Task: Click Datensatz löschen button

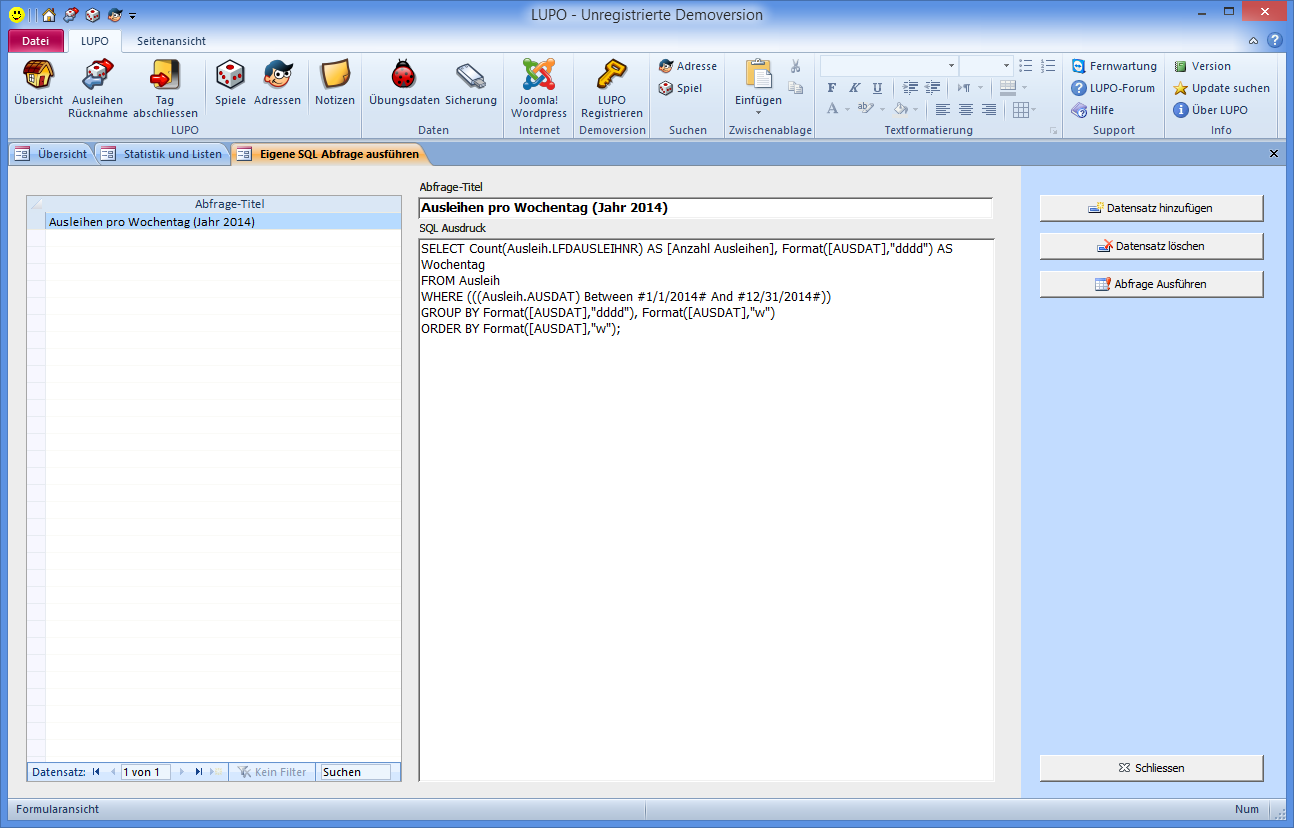Action: [x=1151, y=246]
